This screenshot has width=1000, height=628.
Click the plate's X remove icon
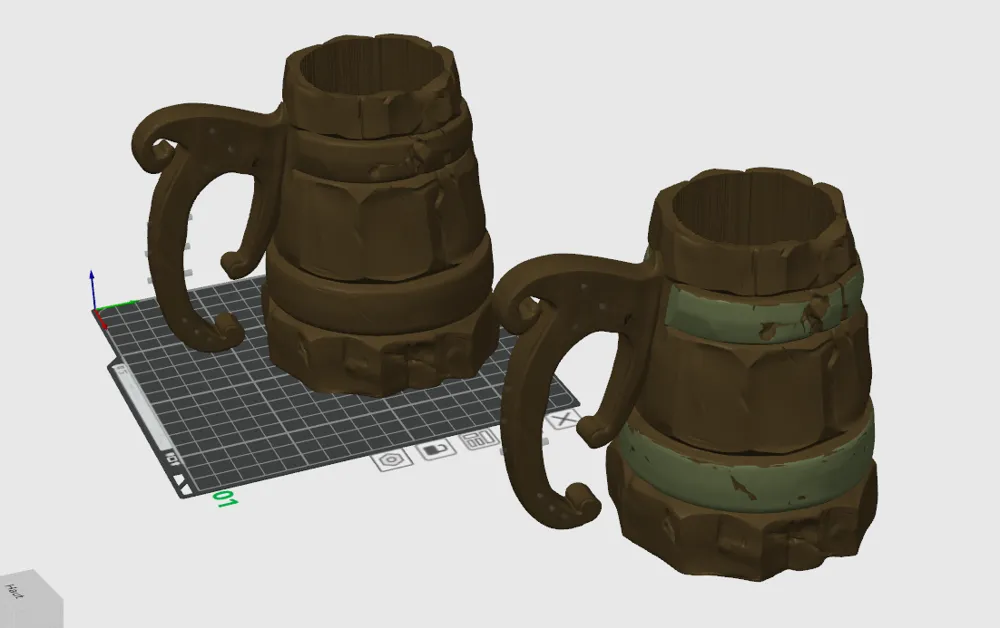pyautogui.click(x=562, y=420)
